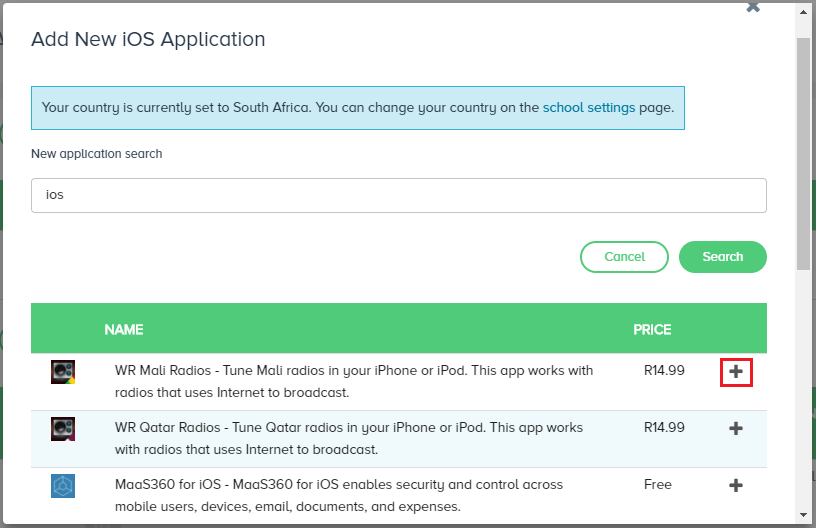
Task: Select the WR Mali Radios description text
Action: point(354,381)
